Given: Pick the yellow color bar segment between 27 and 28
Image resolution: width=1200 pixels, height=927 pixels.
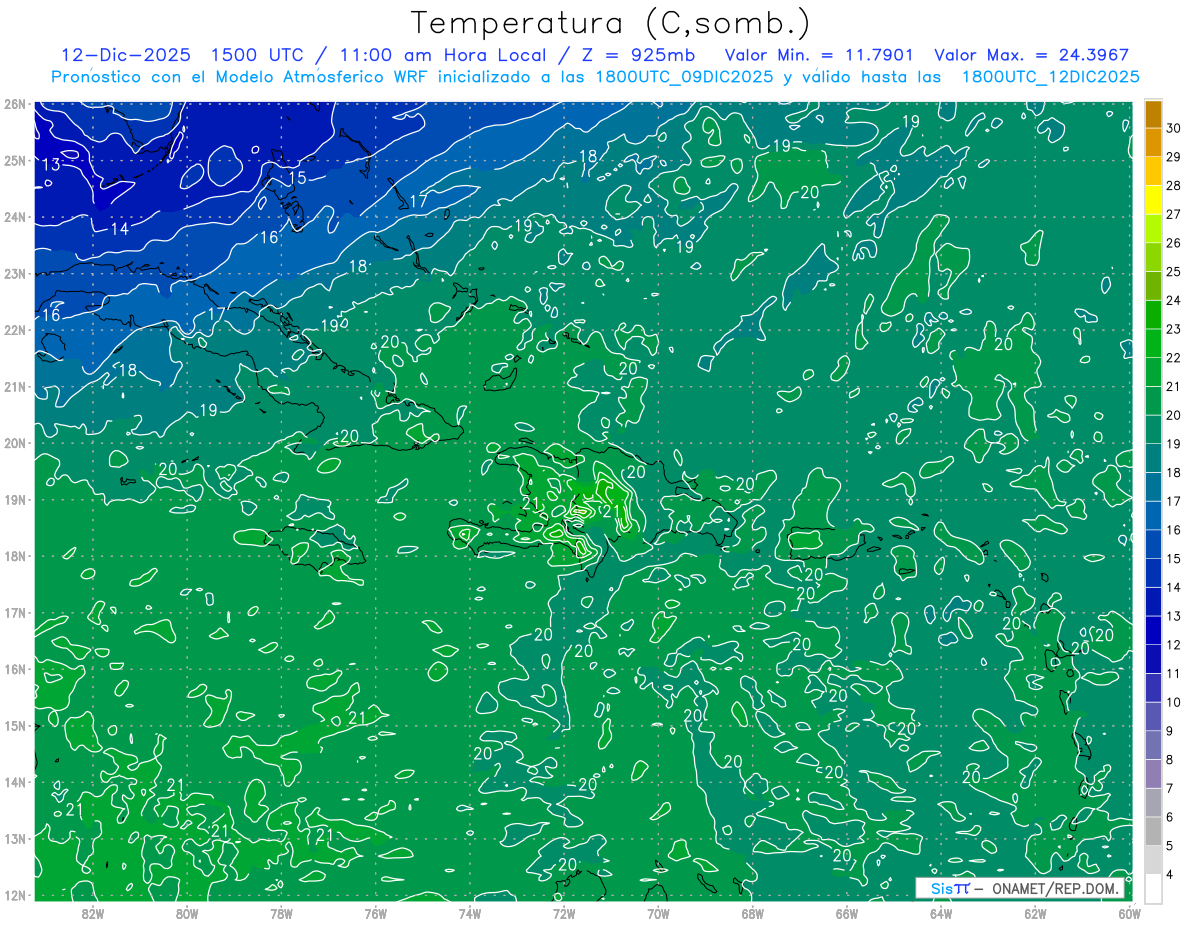Looking at the screenshot, I should (x=1153, y=200).
